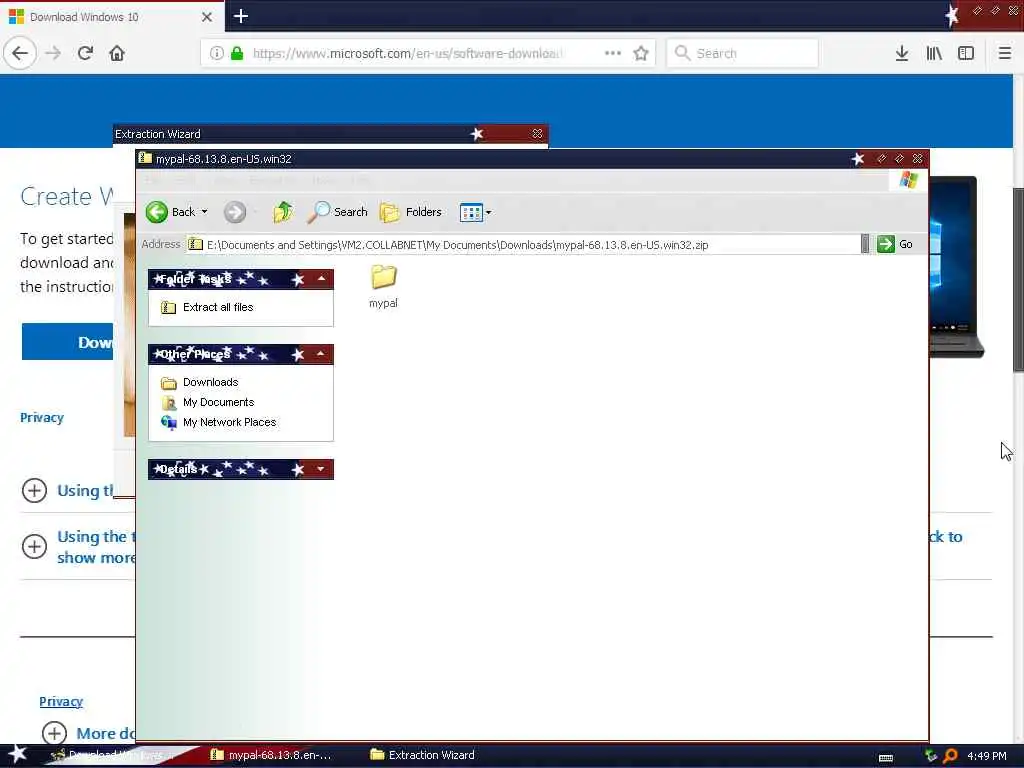Image resolution: width=1024 pixels, height=768 pixels.
Task: Click the Firefox page vertical scrollbar
Action: tap(1018, 280)
